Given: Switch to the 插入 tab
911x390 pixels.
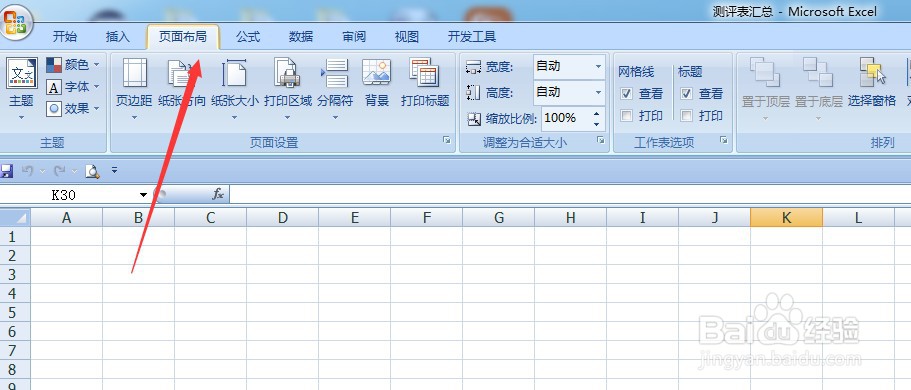Looking at the screenshot, I should (118, 37).
